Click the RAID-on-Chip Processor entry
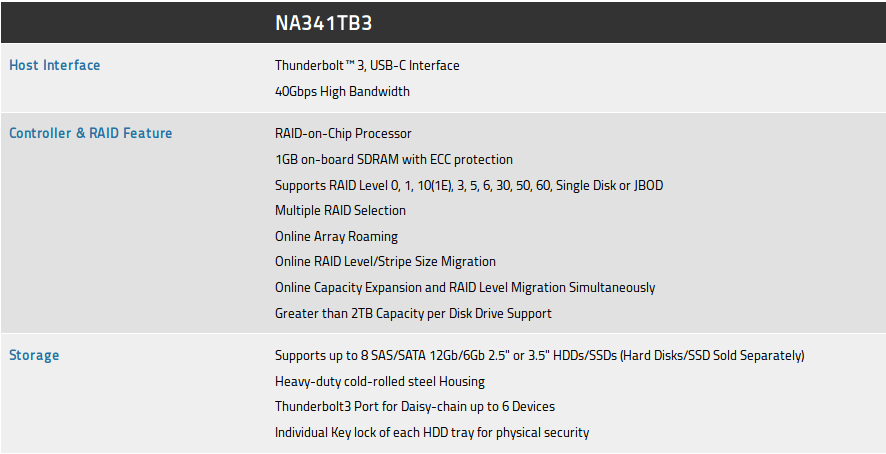 [343, 133]
